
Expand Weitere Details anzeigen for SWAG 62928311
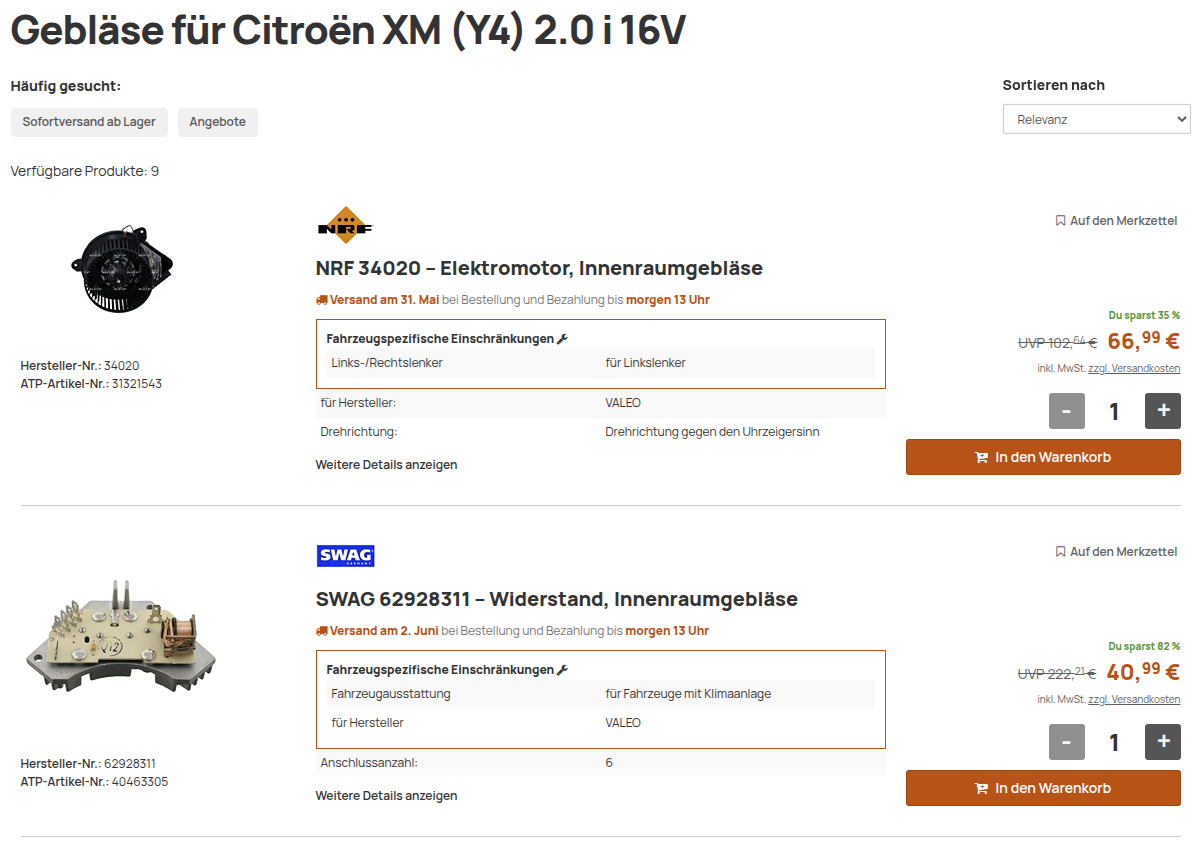(x=386, y=796)
